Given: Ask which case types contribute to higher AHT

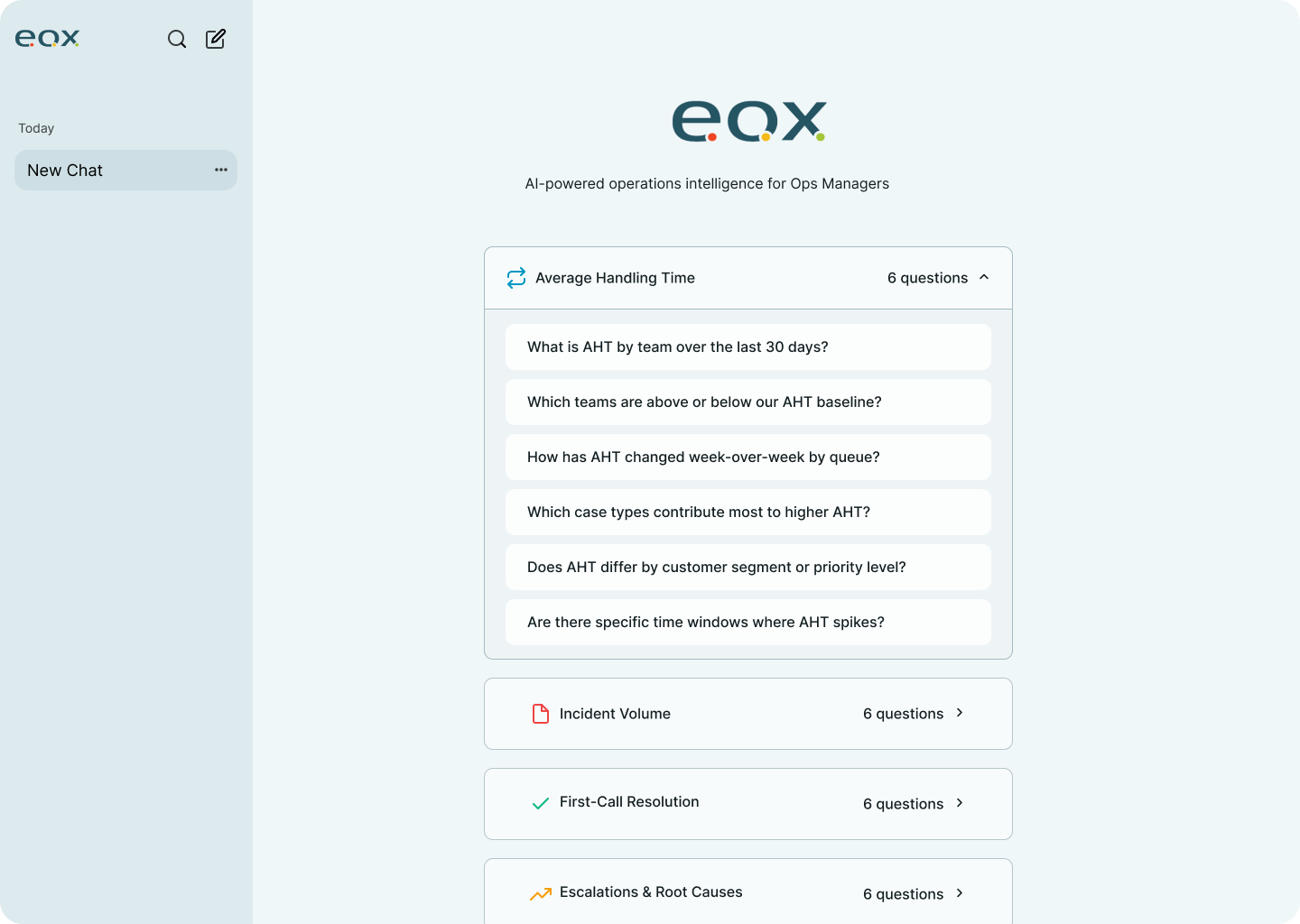Looking at the screenshot, I should tap(748, 512).
